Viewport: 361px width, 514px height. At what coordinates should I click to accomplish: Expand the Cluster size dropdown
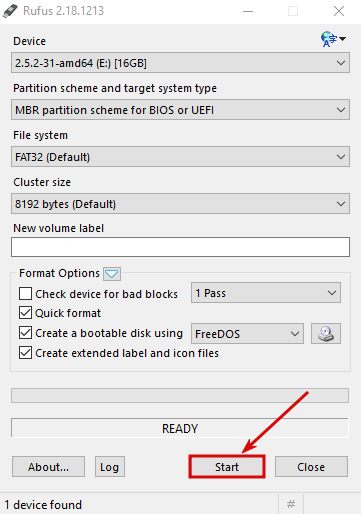click(180, 204)
